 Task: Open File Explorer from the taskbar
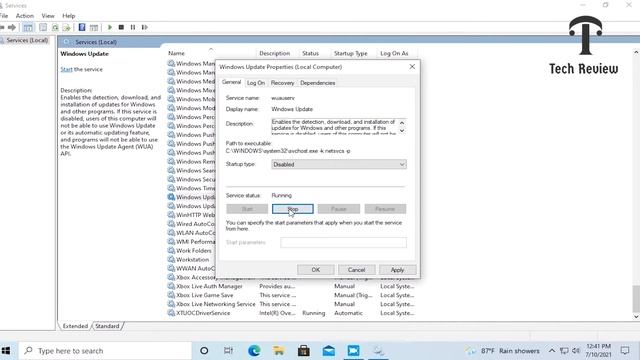pyautogui.click(x=279, y=351)
